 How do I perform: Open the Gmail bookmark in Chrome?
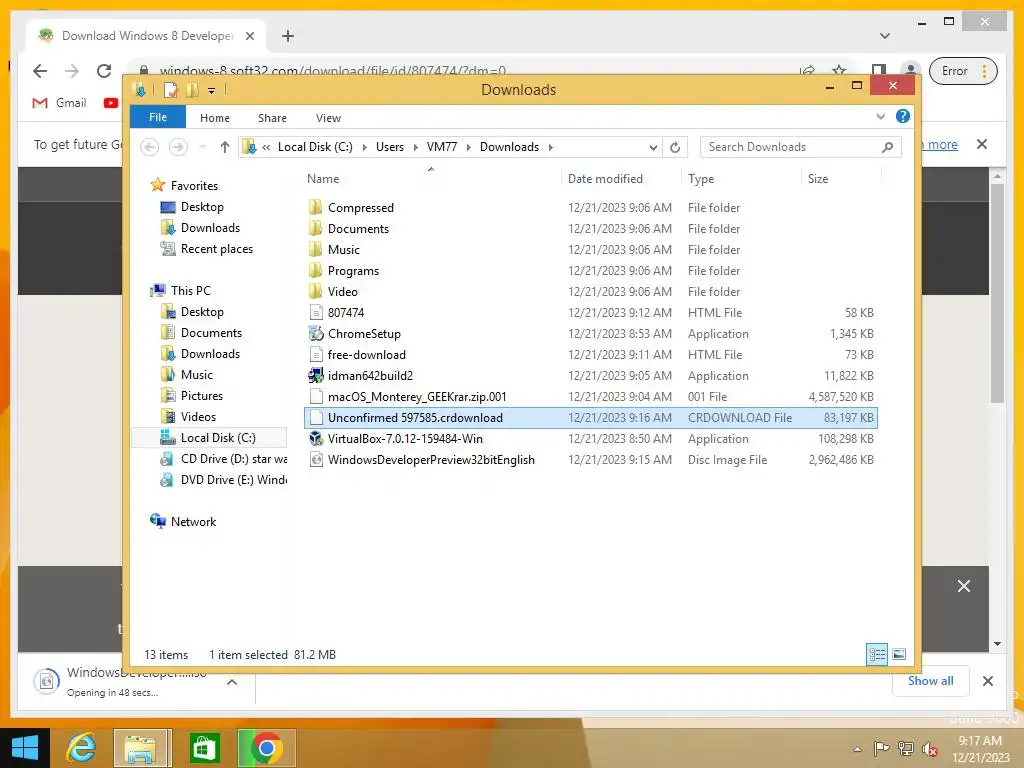[59, 103]
